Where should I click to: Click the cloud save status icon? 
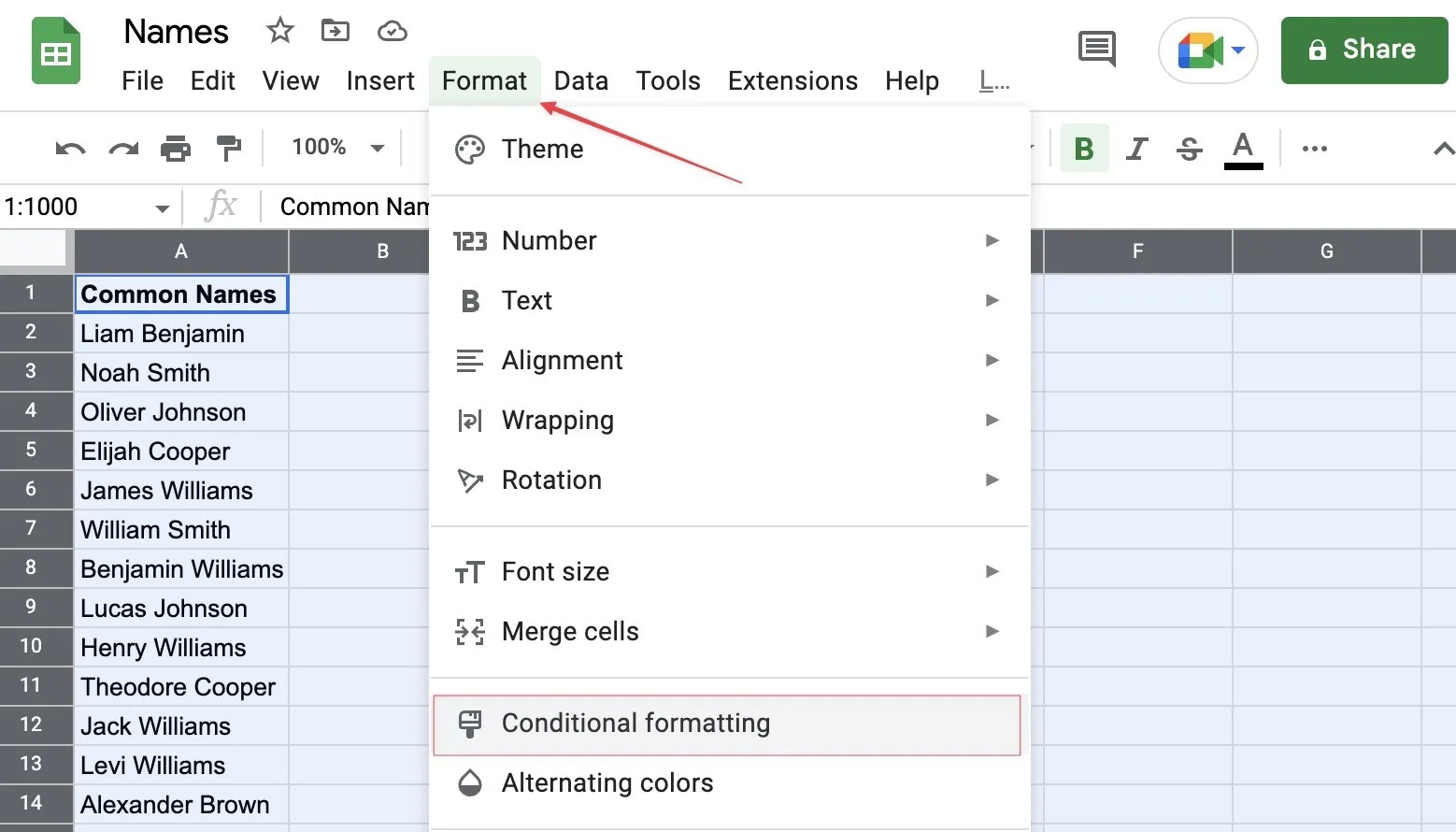392,31
